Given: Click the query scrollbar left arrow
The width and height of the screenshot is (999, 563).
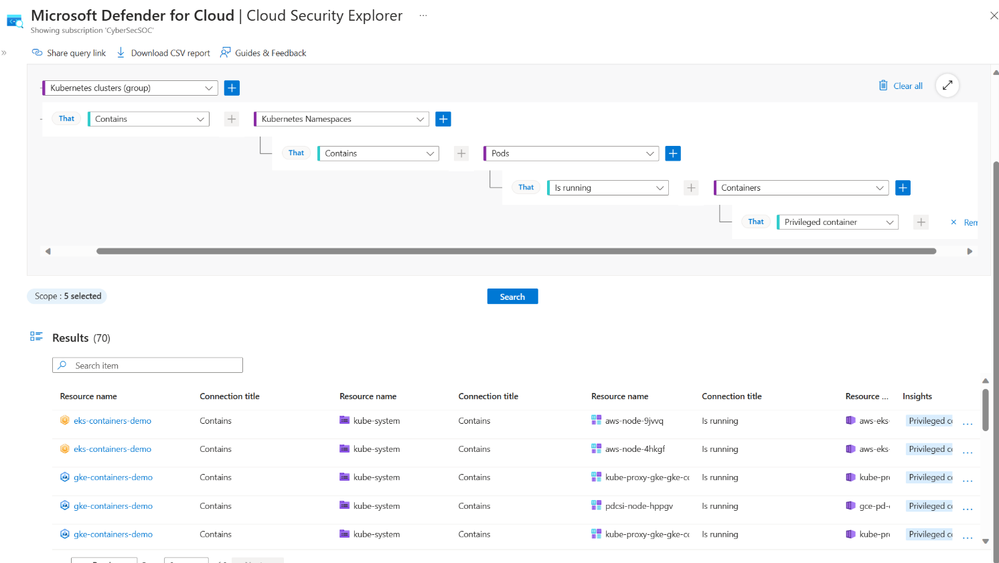Looking at the screenshot, I should coord(48,252).
